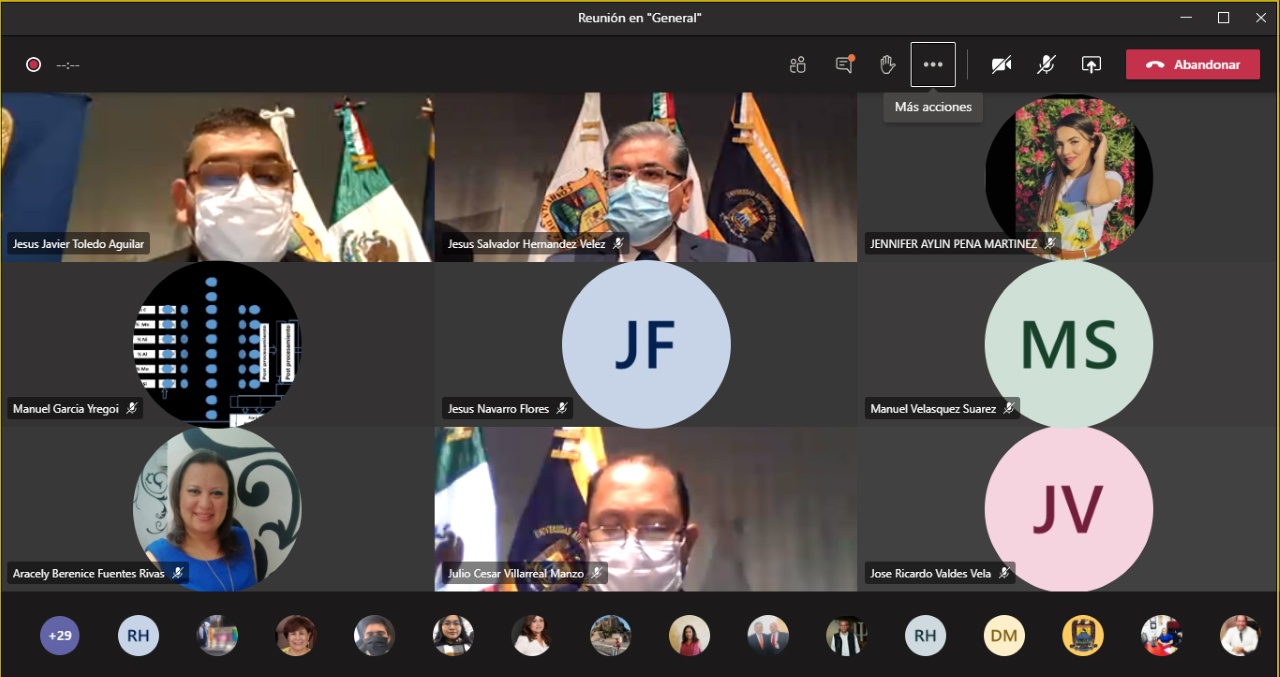Click Aracely Berenice Fuentes Rivas name label
The image size is (1280, 677).
click(89, 574)
